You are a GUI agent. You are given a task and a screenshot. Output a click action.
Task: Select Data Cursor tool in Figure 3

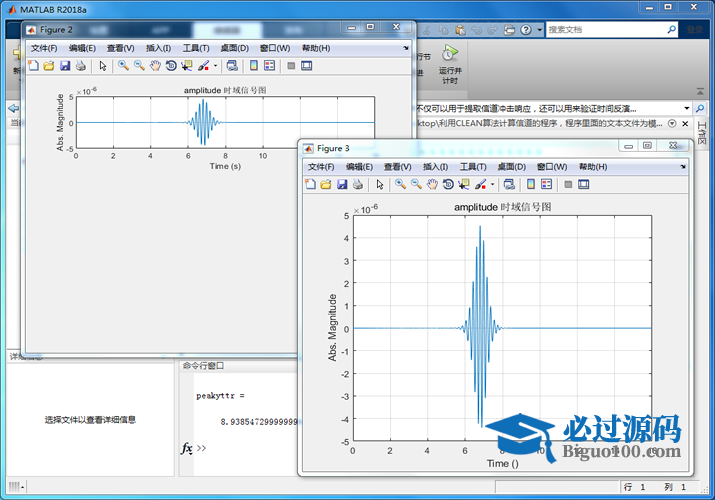[464, 184]
